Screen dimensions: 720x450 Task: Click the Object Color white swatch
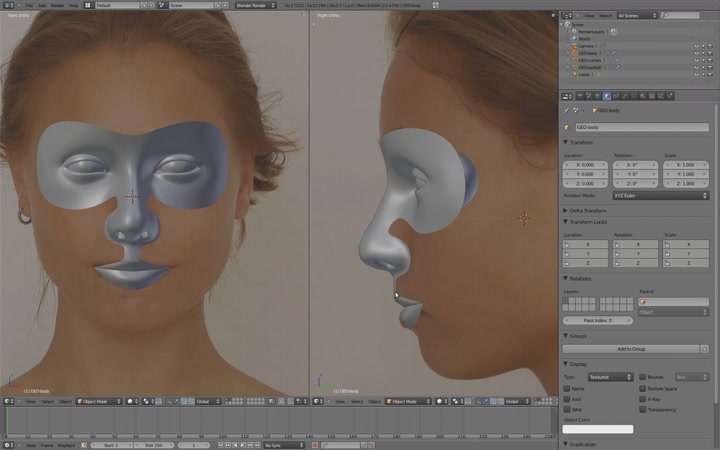(598, 429)
